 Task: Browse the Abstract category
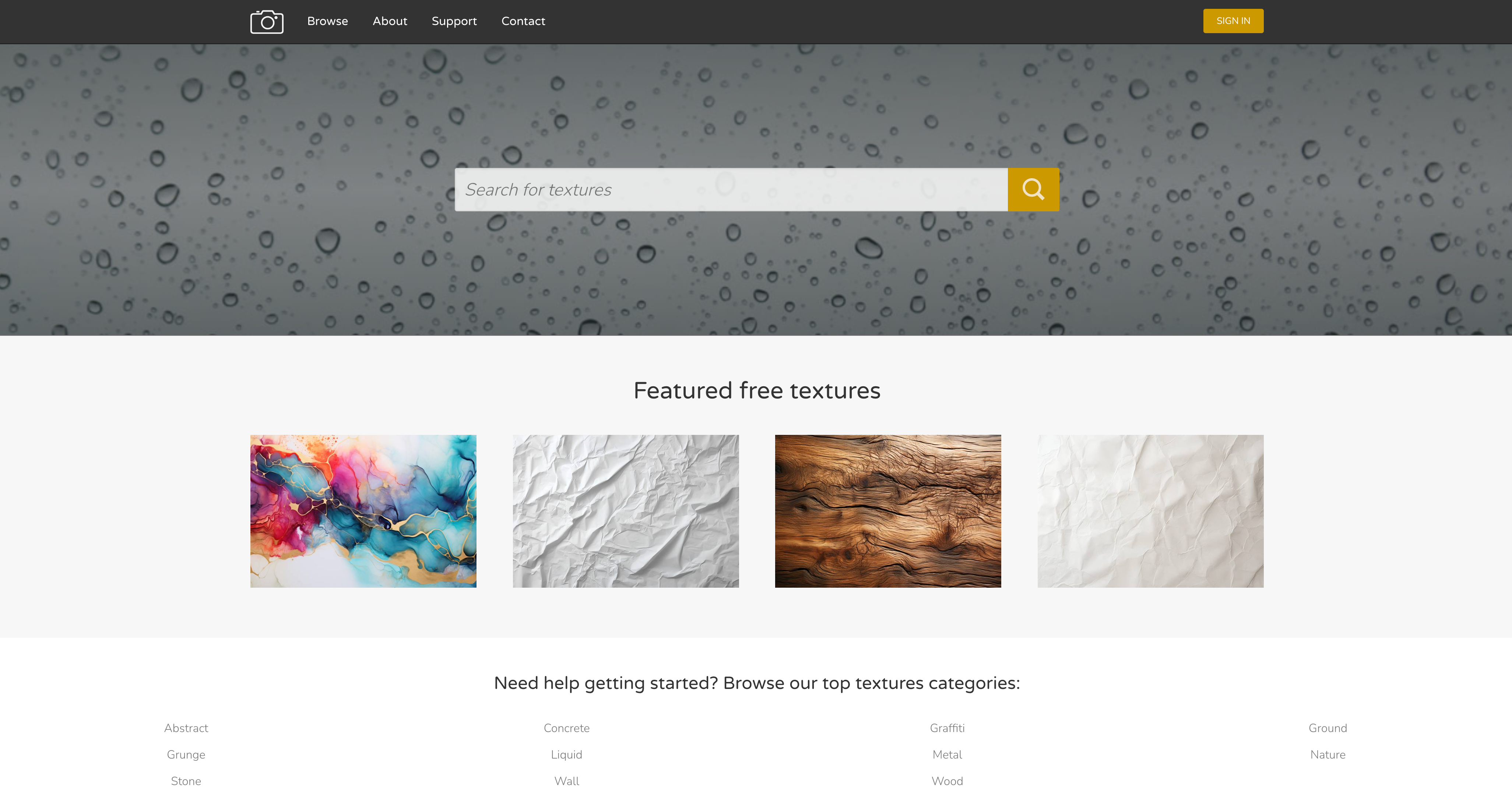[x=186, y=728]
